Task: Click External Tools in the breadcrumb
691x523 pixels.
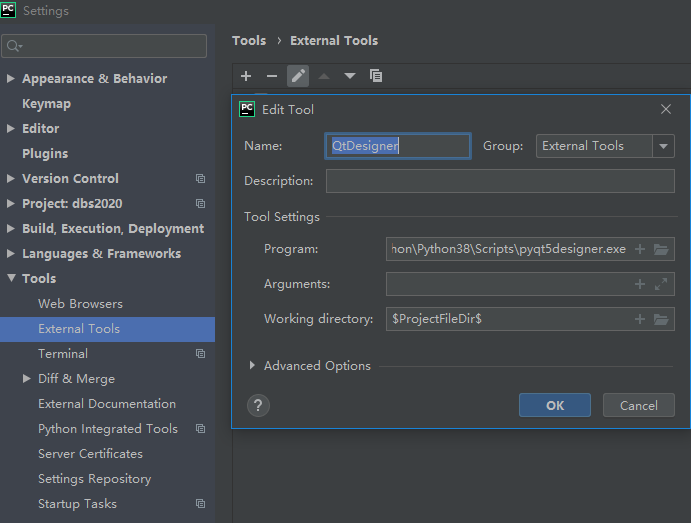Action: [x=334, y=41]
